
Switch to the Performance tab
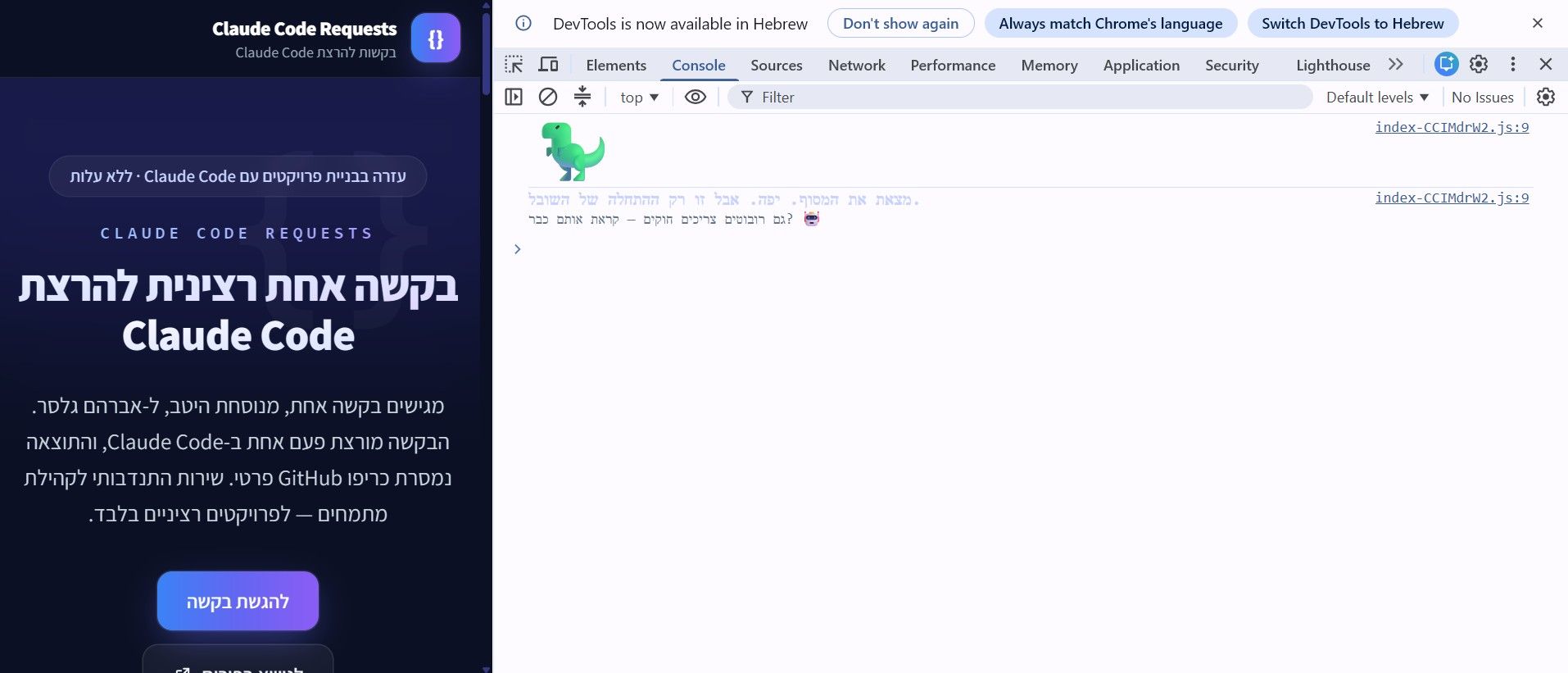(x=953, y=66)
